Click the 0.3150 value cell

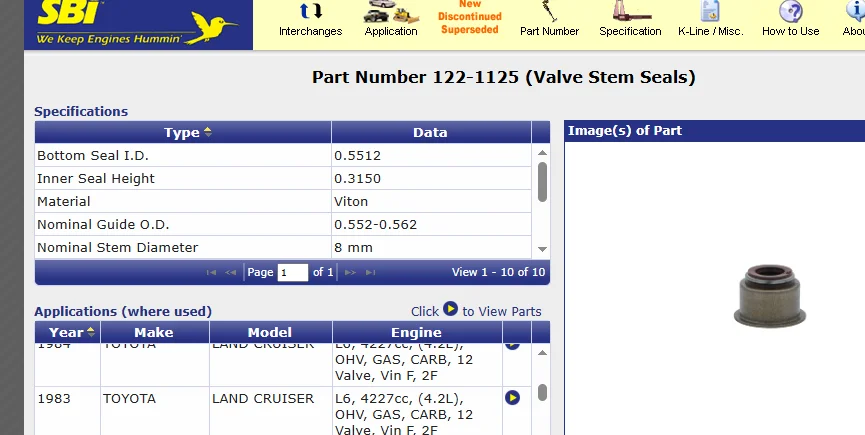pos(431,179)
